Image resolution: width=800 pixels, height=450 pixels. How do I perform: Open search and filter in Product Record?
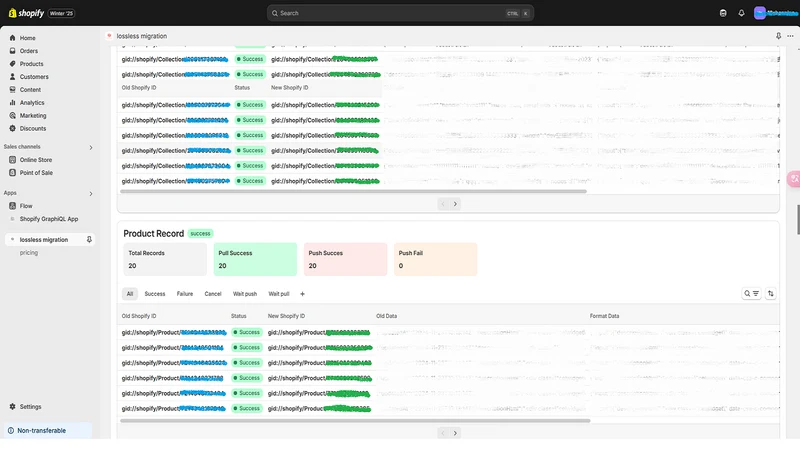pyautogui.click(x=751, y=293)
